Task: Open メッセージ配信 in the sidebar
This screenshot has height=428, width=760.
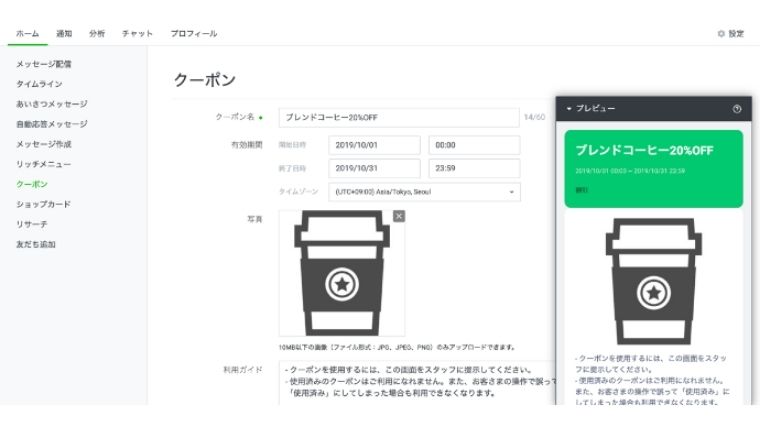Action: [x=44, y=64]
